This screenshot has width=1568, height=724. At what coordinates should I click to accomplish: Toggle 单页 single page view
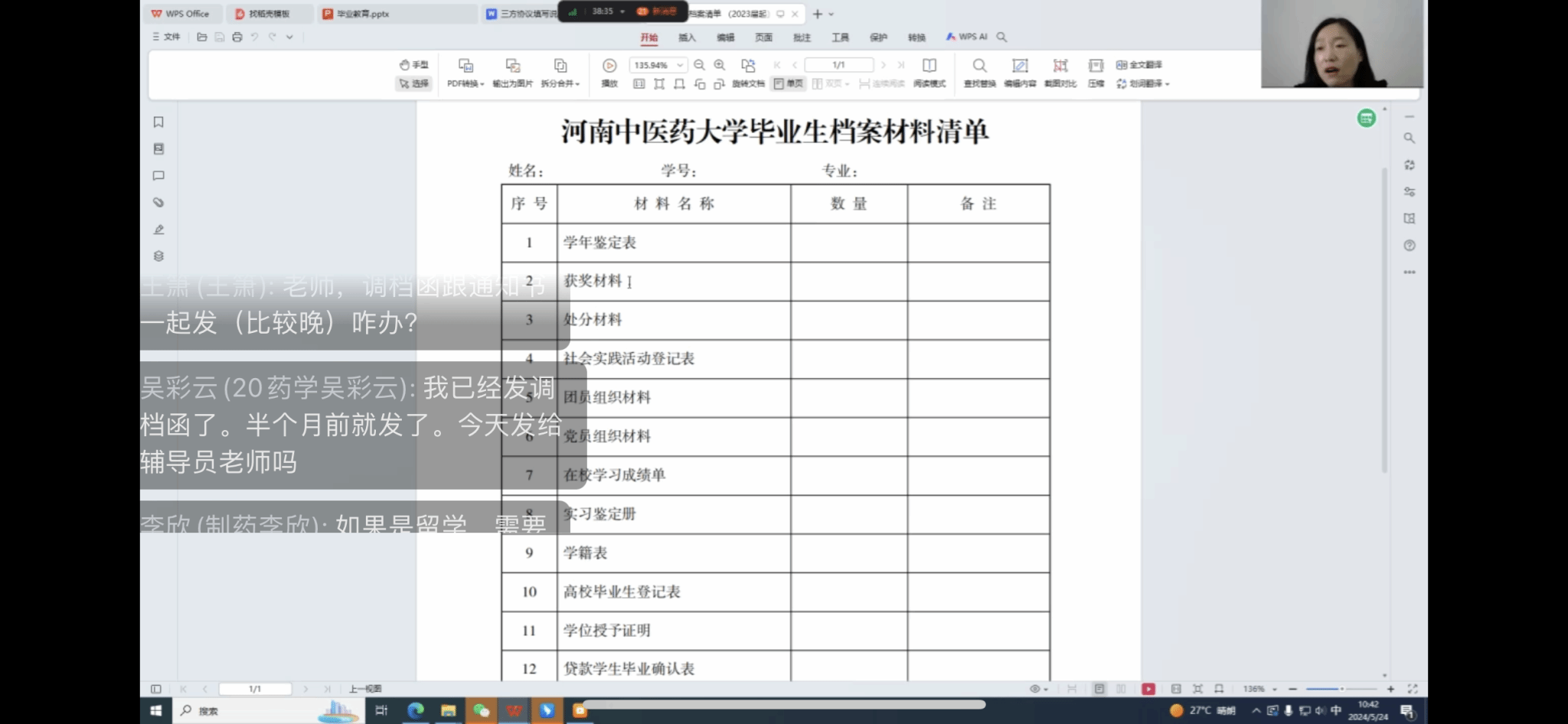789,83
